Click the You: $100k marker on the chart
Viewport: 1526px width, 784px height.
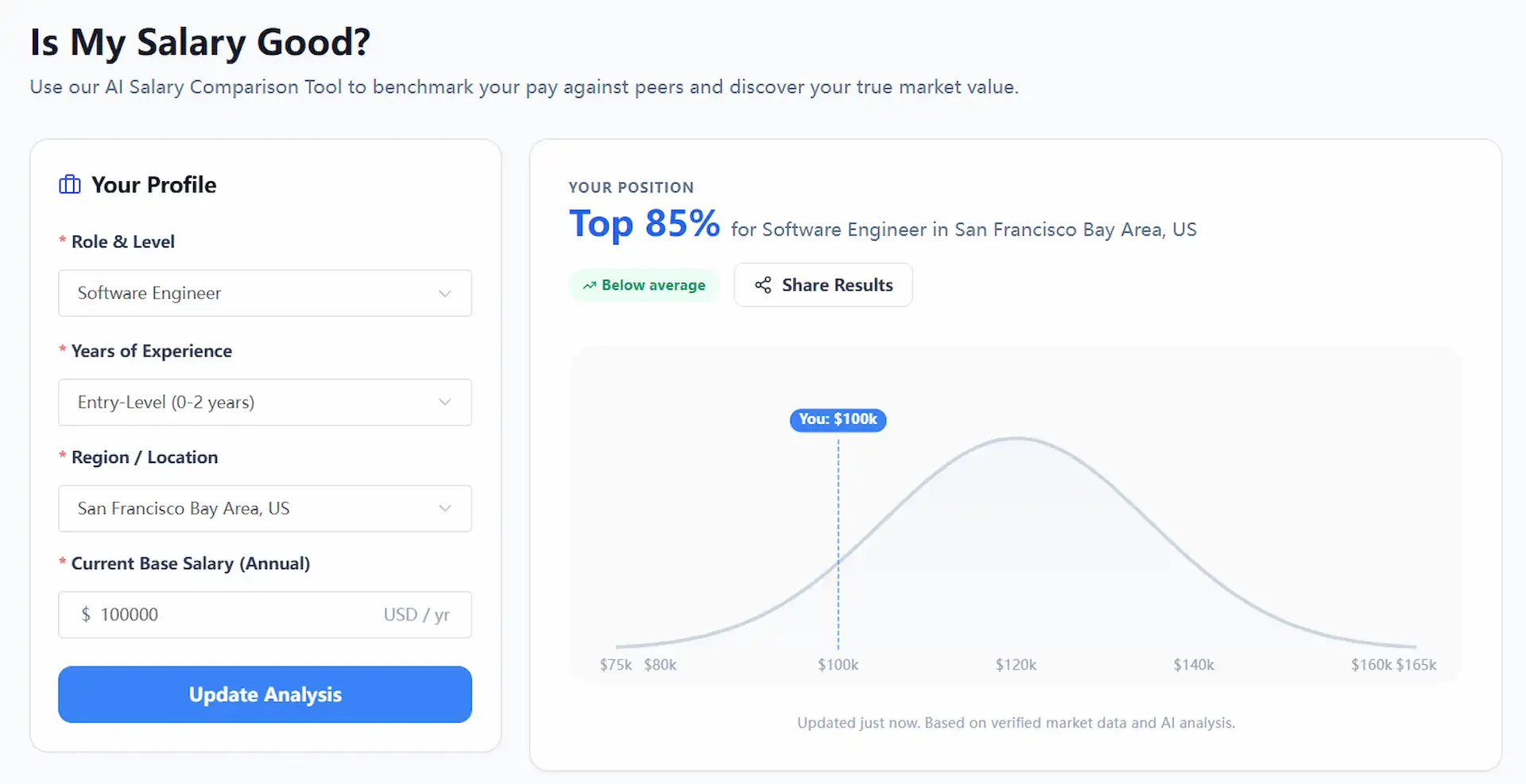[837, 419]
